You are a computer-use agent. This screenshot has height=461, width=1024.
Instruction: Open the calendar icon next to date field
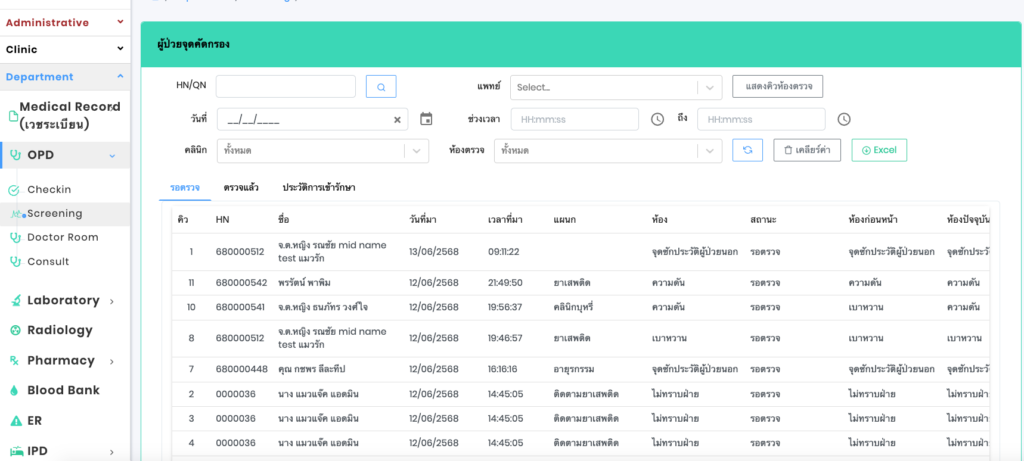[426, 119]
